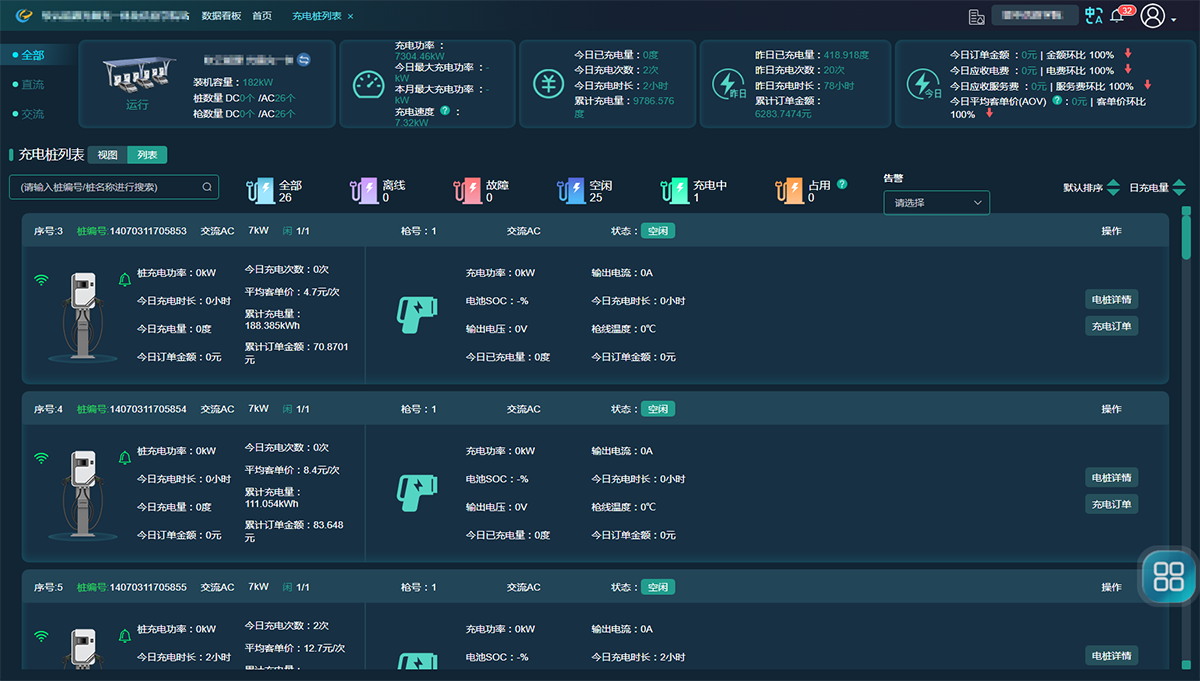Viewport: 1200px width, 681px height.
Task: Click the document search icon in header
Action: (x=977, y=17)
